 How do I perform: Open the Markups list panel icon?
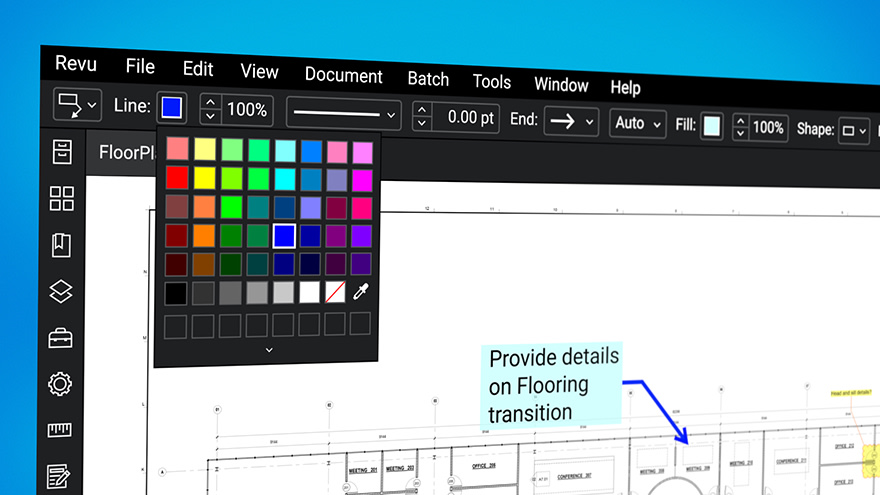58,476
